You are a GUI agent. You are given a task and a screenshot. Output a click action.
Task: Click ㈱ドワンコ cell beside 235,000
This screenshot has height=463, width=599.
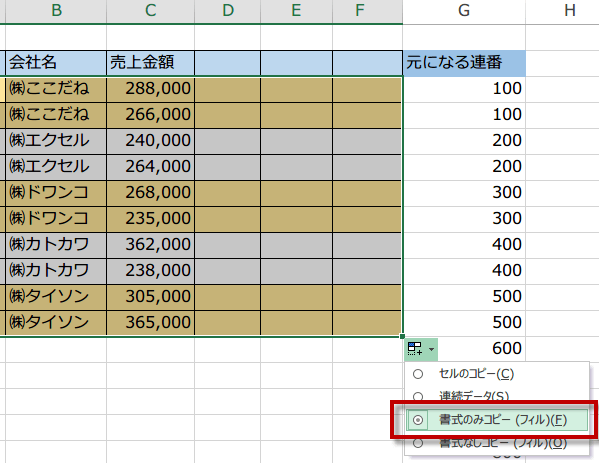pos(56,219)
